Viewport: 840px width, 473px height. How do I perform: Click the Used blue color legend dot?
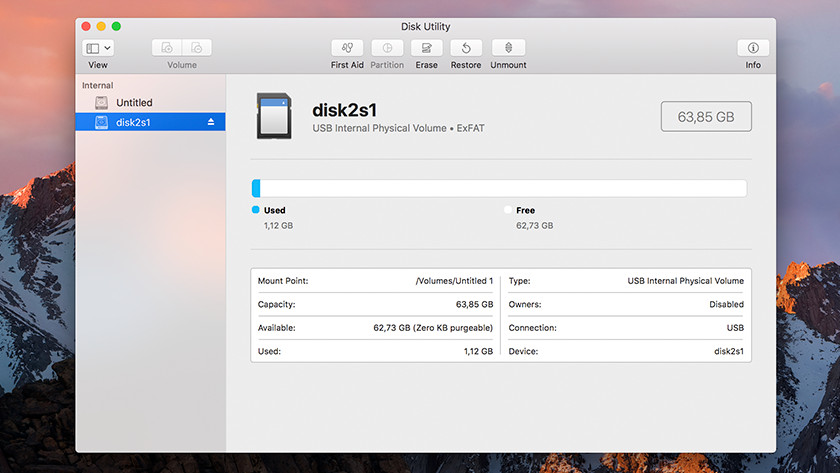tap(256, 210)
